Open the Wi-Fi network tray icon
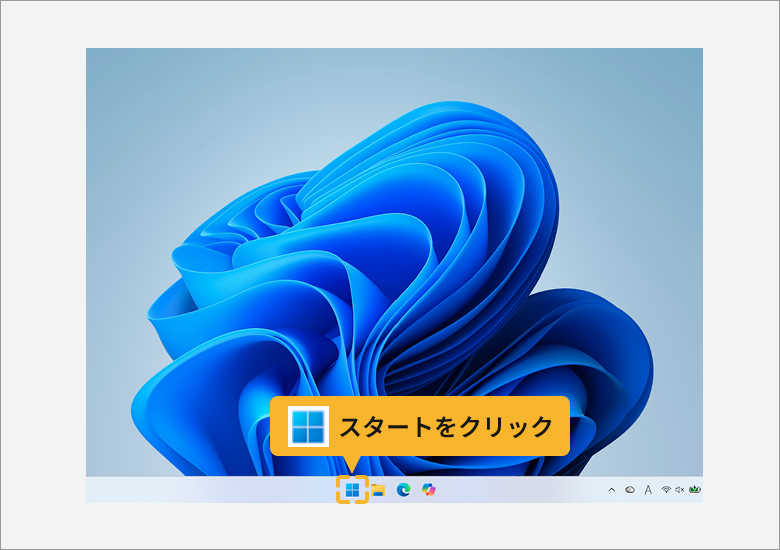The image size is (780, 550). pyautogui.click(x=666, y=490)
